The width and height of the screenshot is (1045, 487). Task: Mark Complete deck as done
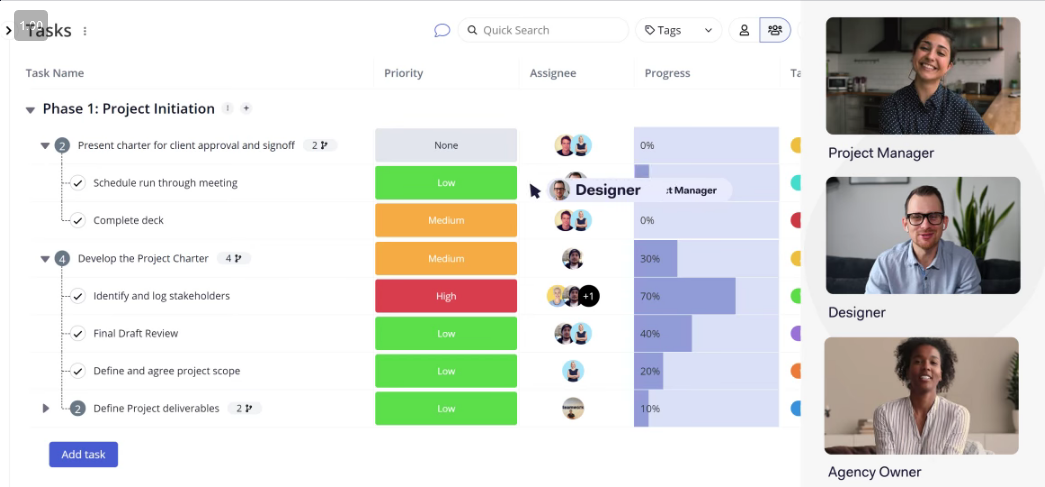pos(77,220)
